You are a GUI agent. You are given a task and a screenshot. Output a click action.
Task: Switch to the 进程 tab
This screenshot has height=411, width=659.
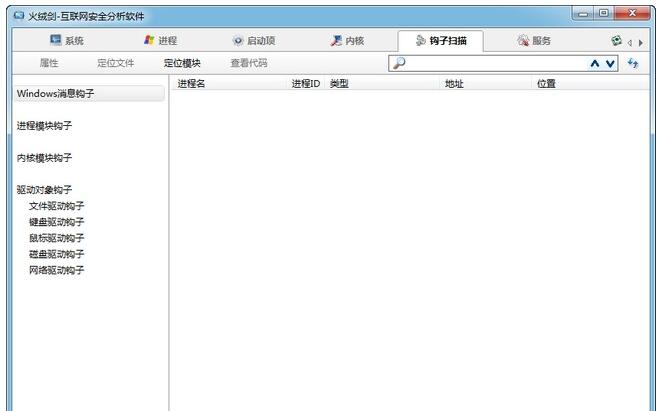point(160,40)
